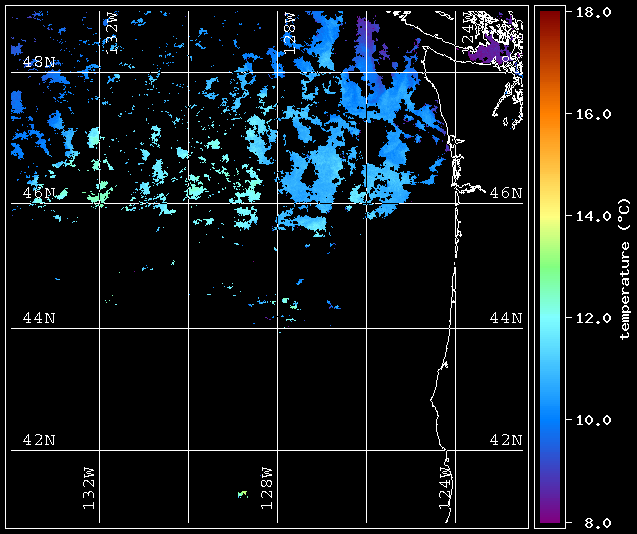
Task: Click the 14.0 colorbar tick label
Action: click(x=589, y=216)
